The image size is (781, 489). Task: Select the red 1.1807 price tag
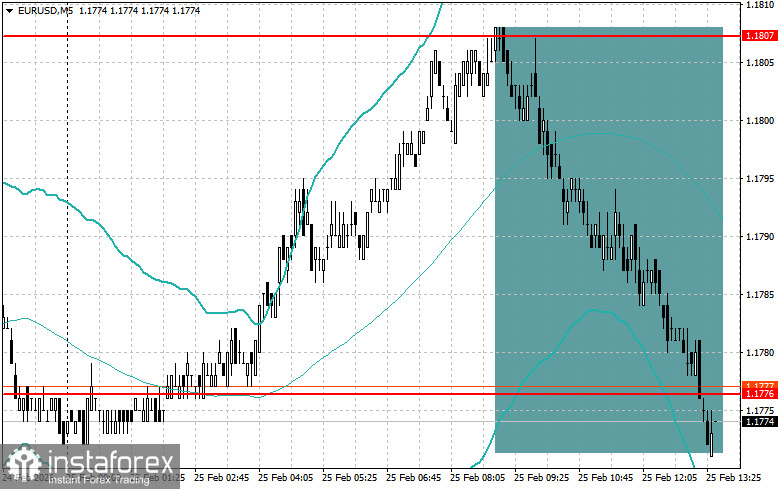tap(760, 36)
